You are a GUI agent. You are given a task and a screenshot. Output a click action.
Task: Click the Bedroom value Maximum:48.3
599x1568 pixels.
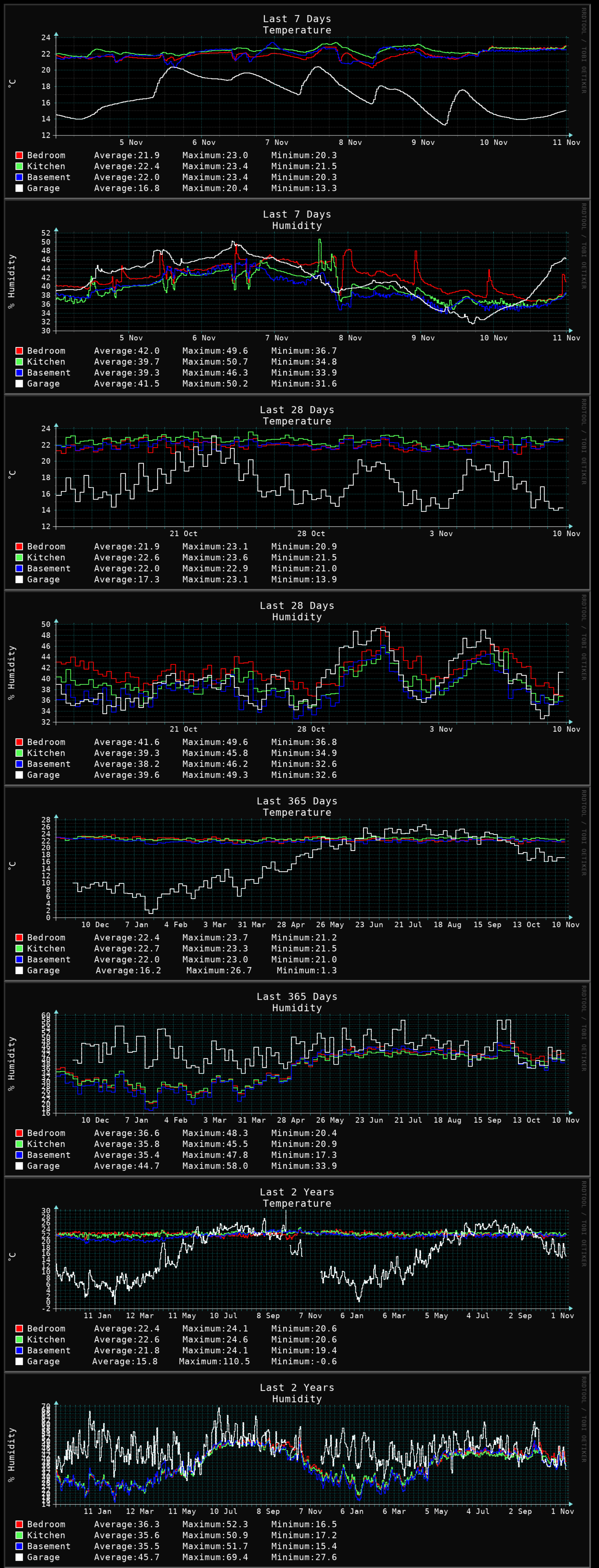[215, 1133]
